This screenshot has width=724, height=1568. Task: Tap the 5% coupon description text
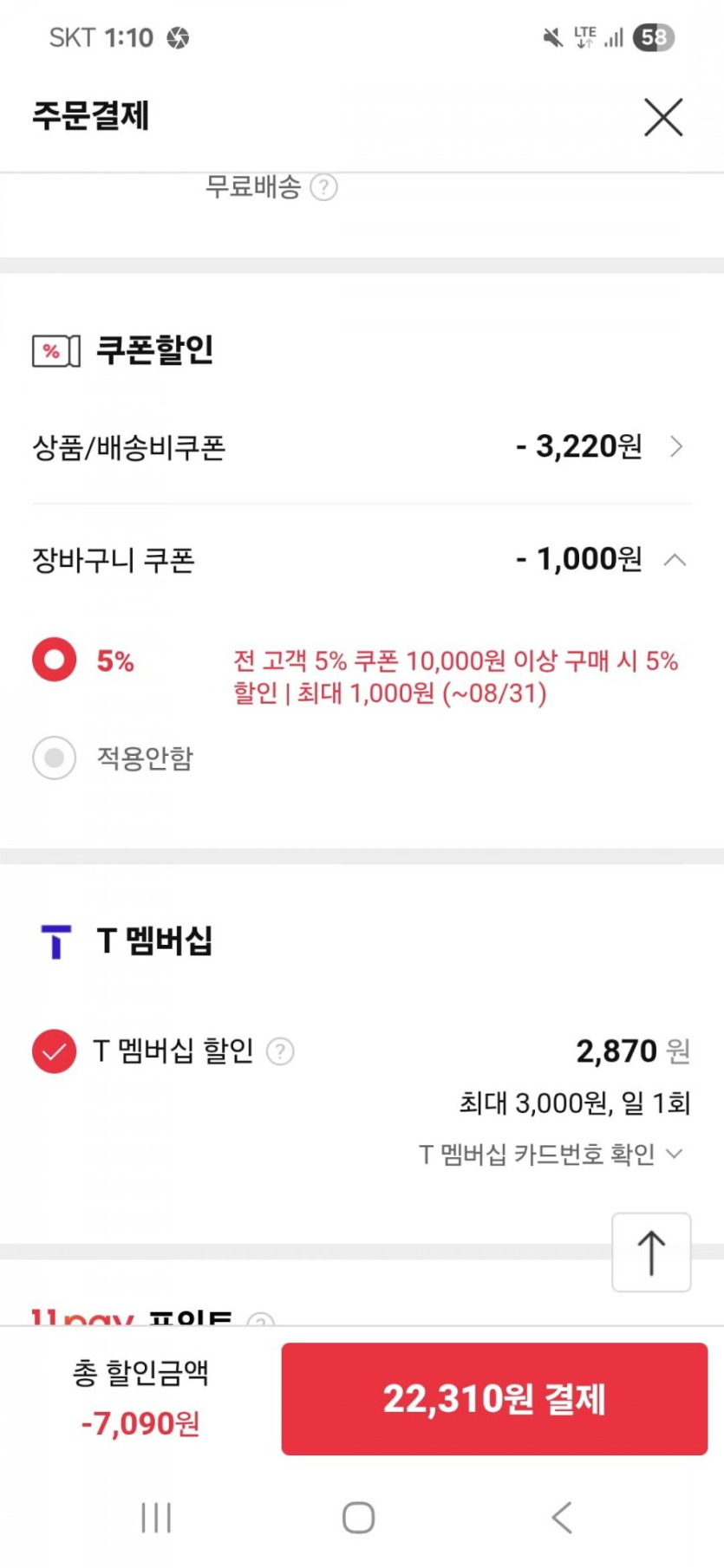click(455, 677)
